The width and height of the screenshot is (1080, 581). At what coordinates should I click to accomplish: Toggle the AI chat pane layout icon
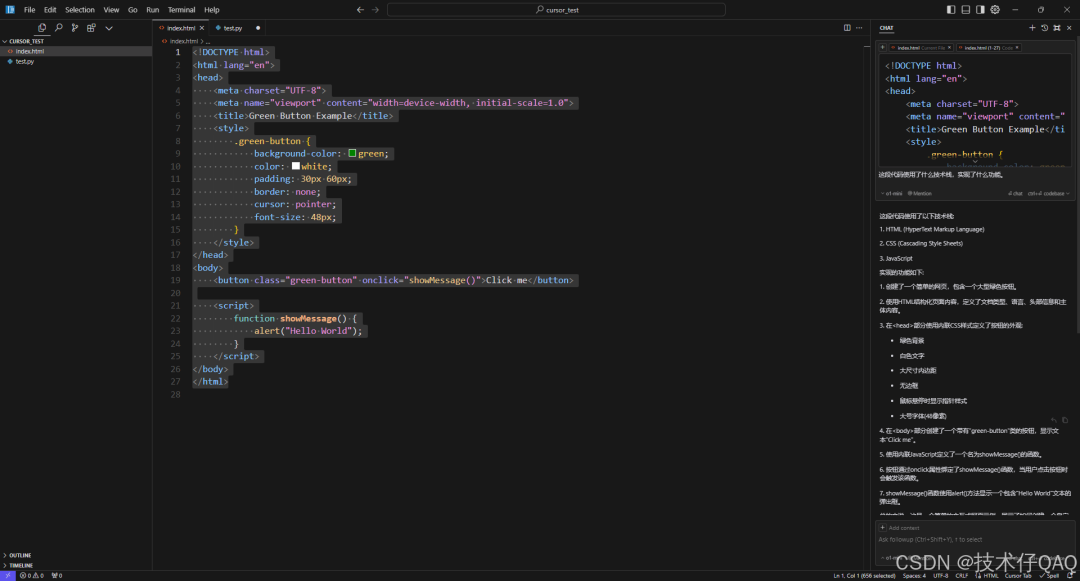[980, 10]
